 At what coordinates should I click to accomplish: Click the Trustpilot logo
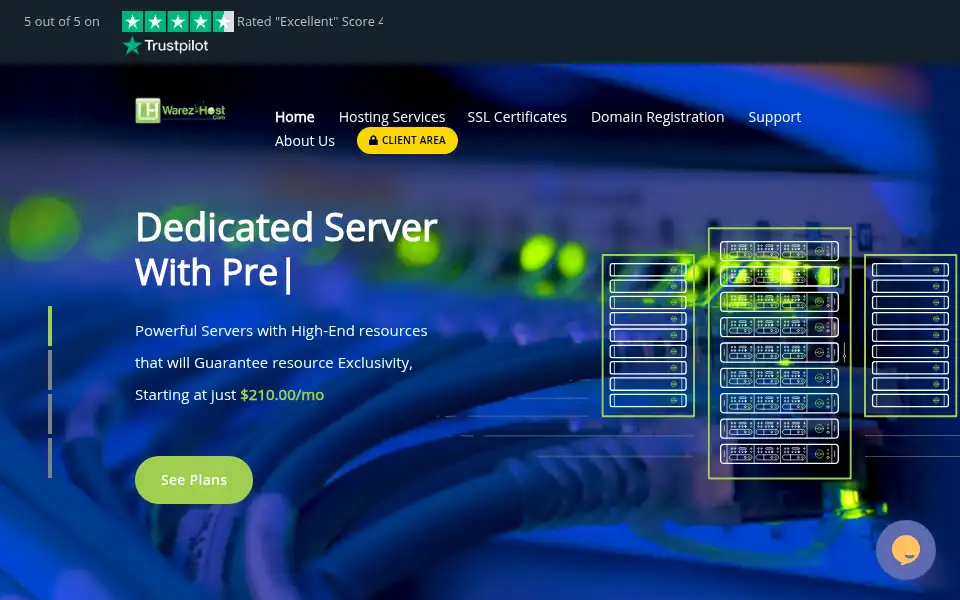pos(165,45)
